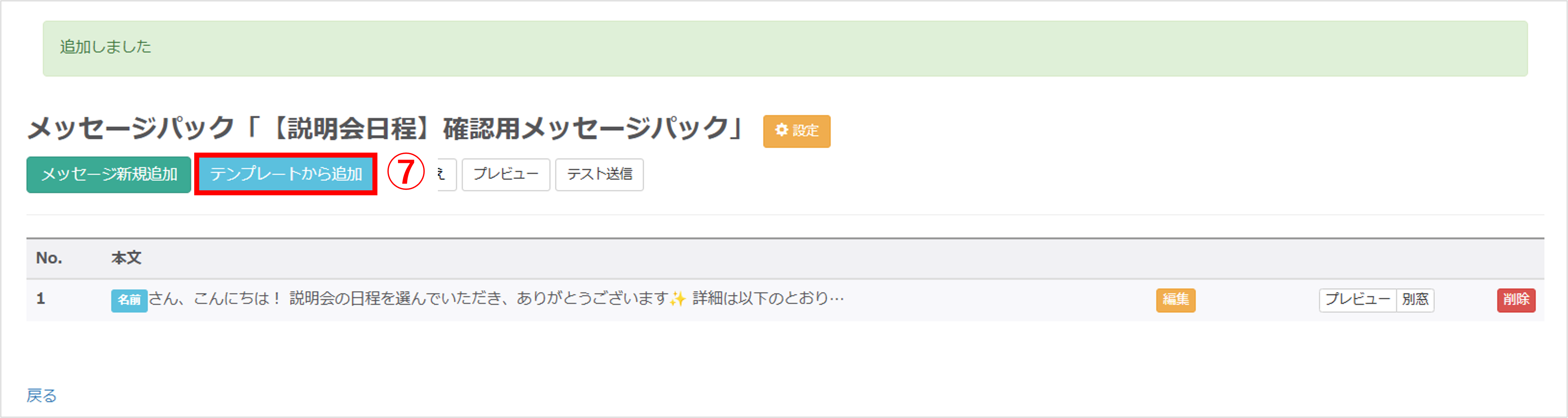
Task: Open プレビュー for message row 1
Action: 1357,300
